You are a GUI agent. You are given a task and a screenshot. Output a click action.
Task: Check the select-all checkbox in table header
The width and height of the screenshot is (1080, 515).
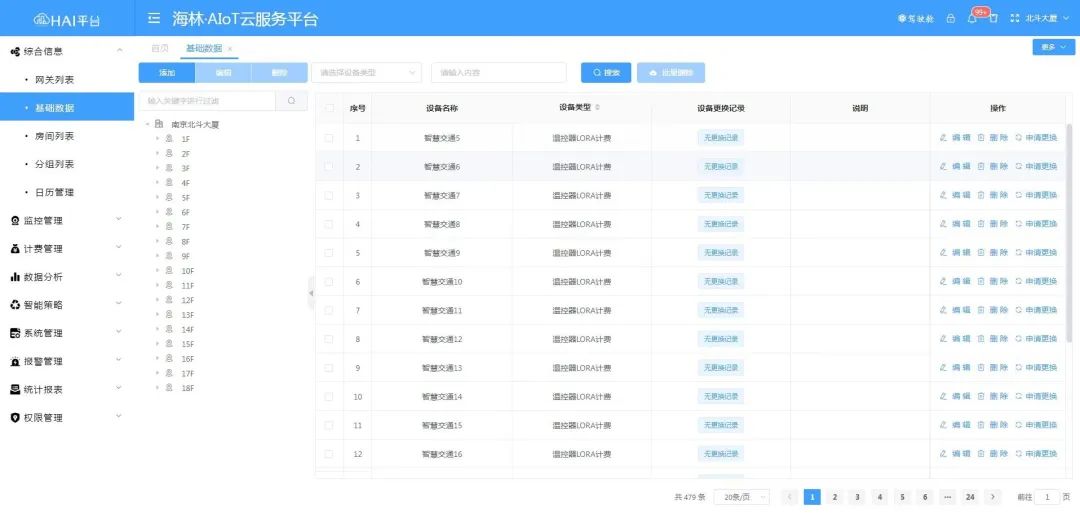tap(328, 108)
